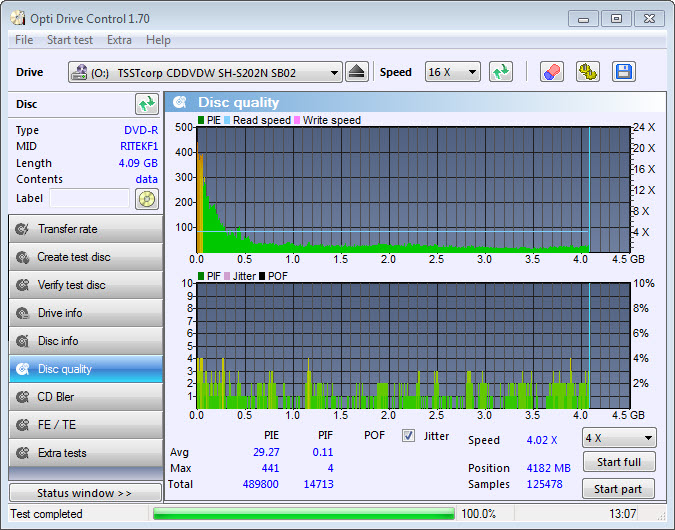Click the green test progress bar

pyautogui.click(x=303, y=514)
